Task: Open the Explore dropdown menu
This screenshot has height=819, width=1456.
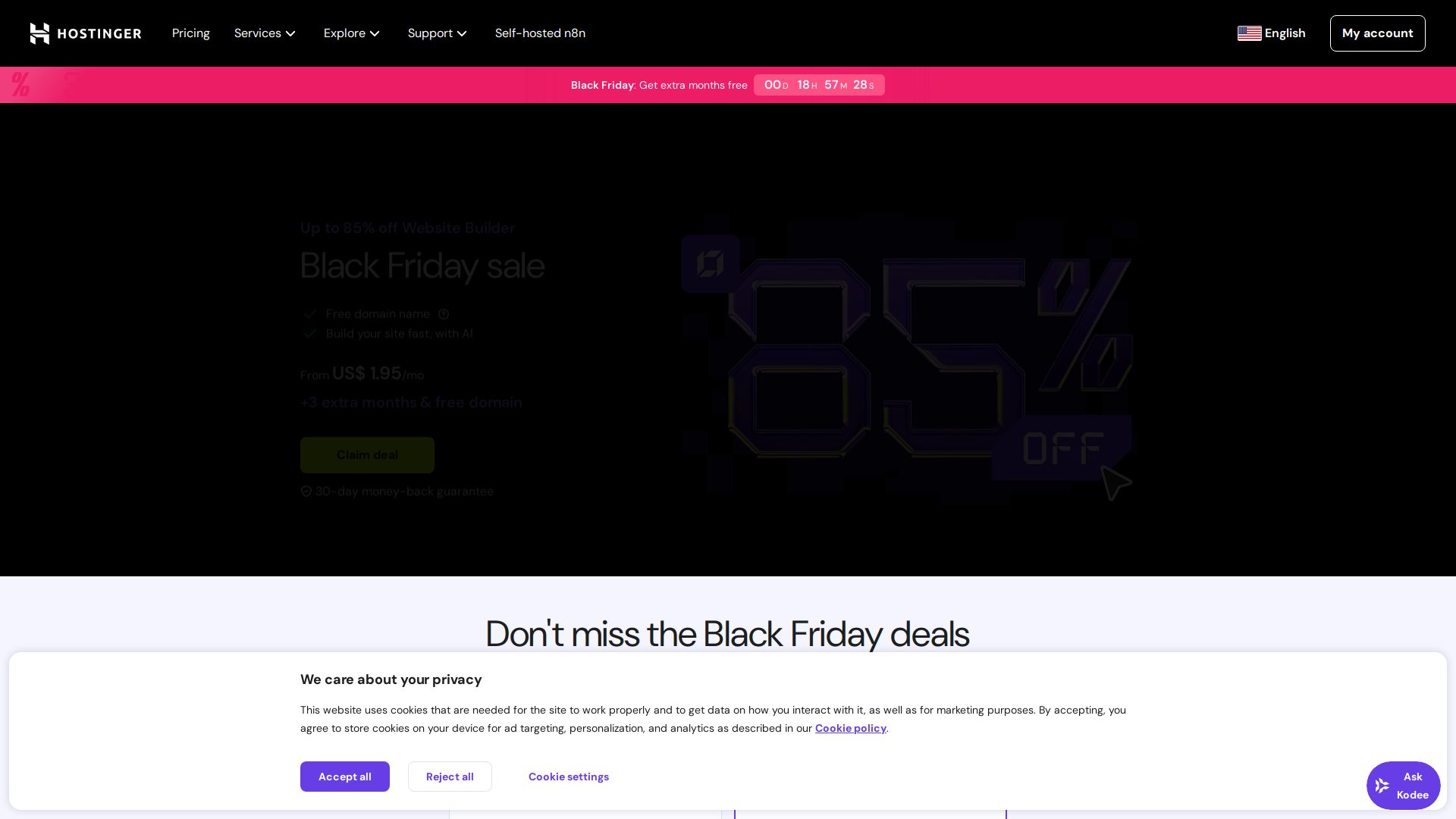Action: tap(352, 33)
